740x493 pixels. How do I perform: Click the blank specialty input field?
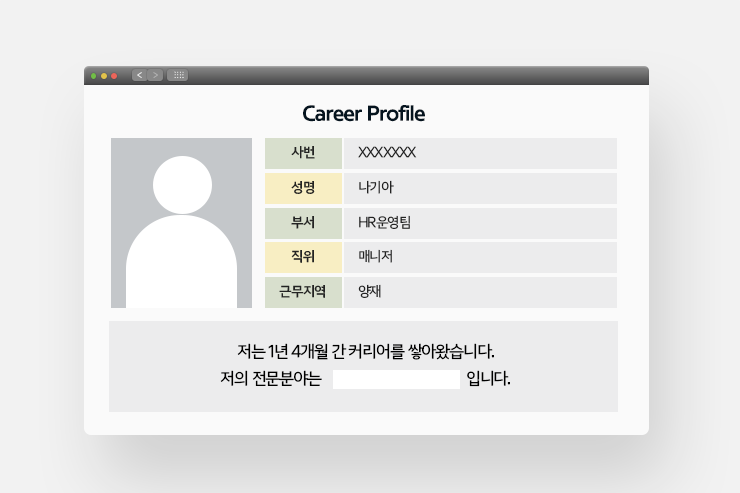coord(396,379)
